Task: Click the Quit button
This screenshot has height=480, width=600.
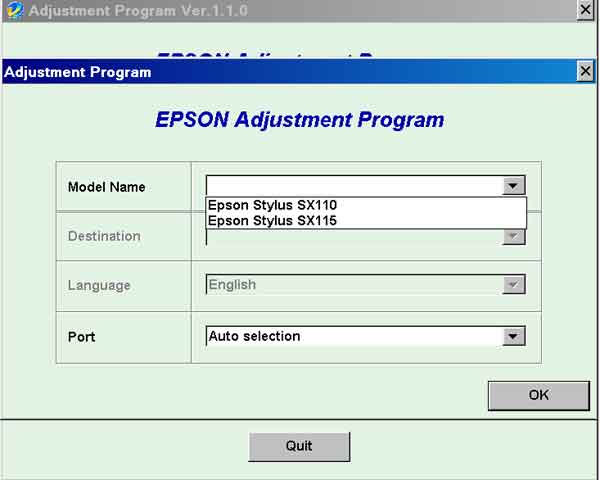Action: pyautogui.click(x=299, y=446)
